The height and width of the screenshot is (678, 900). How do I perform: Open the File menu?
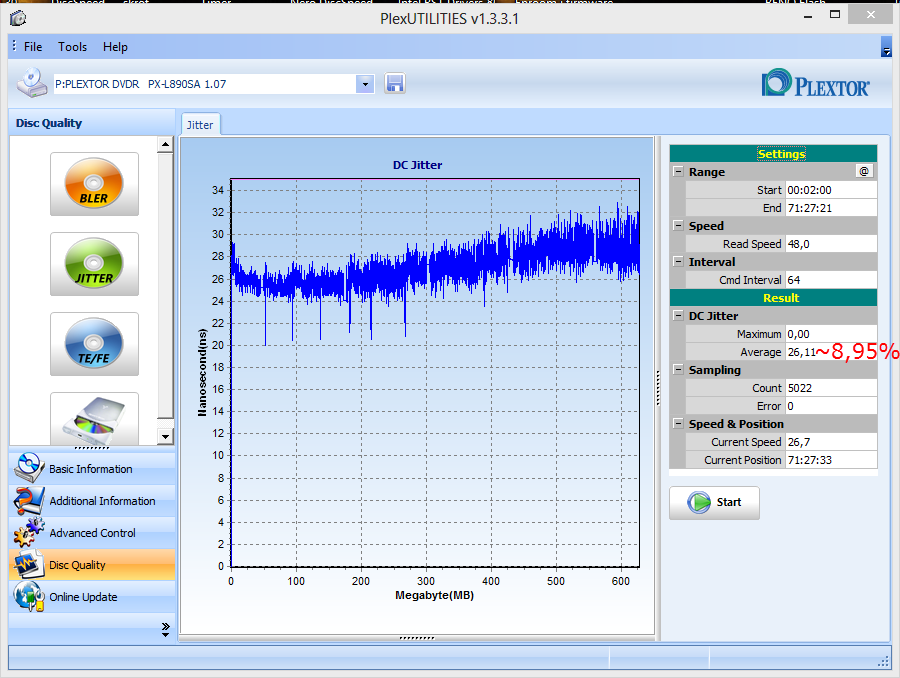(x=33, y=47)
